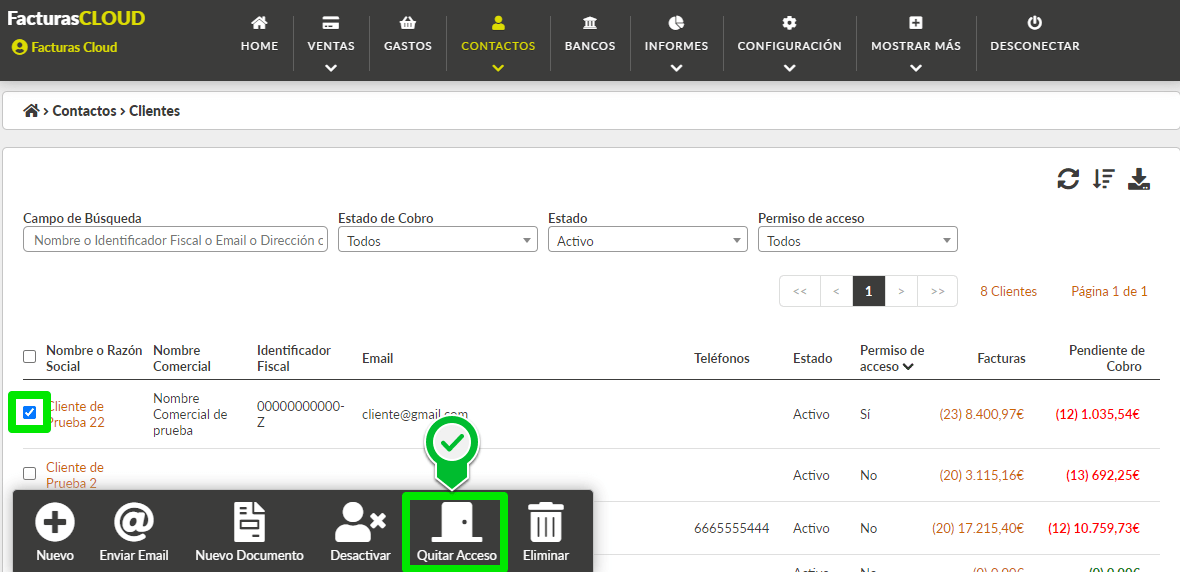Viewport: 1180px width, 572px height.
Task: Expand MOSTRAR MÁS menu
Action: tap(916, 44)
